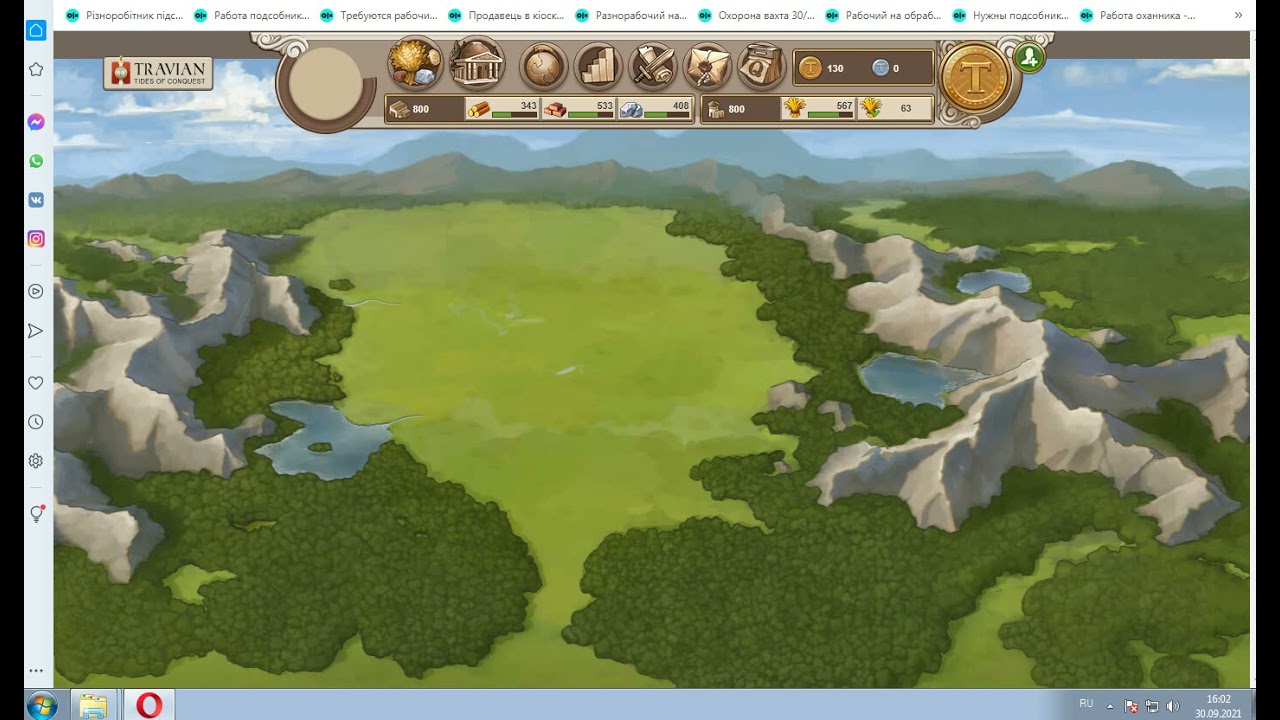Open bookmark 'Рабочий на обраб...'
This screenshot has width=1280, height=720.
click(x=883, y=15)
